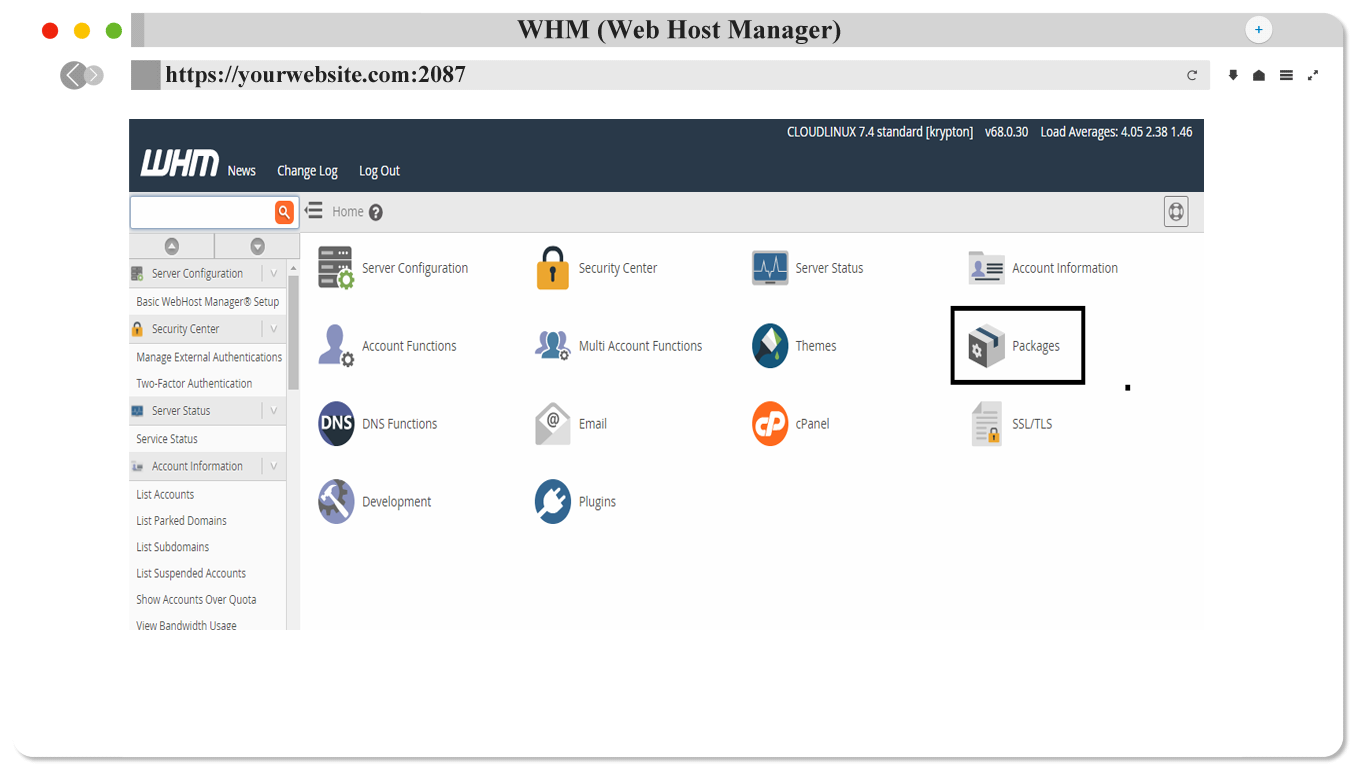The height and width of the screenshot is (769, 1362).
Task: Click the browser home icon
Action: click(x=1259, y=75)
